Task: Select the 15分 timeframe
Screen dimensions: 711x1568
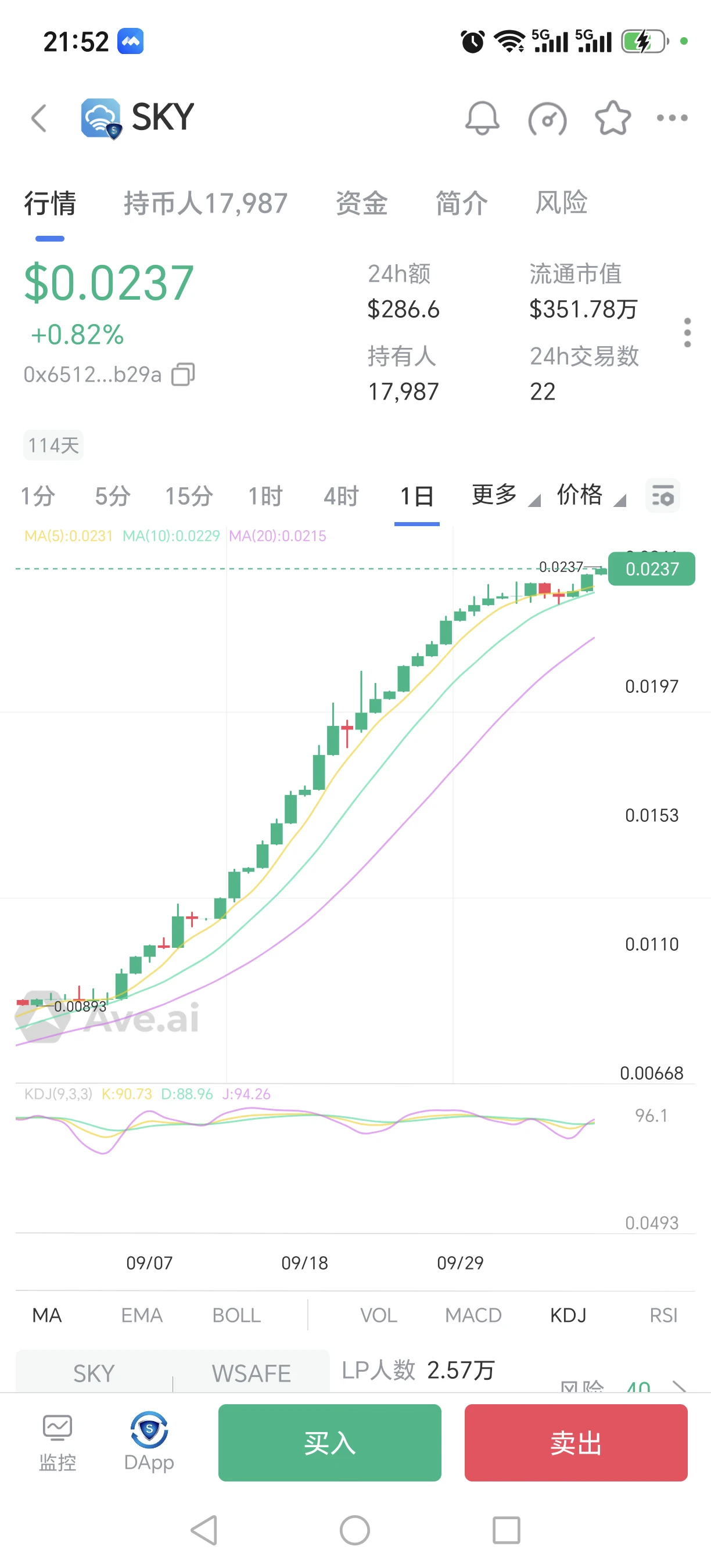Action: coord(189,496)
